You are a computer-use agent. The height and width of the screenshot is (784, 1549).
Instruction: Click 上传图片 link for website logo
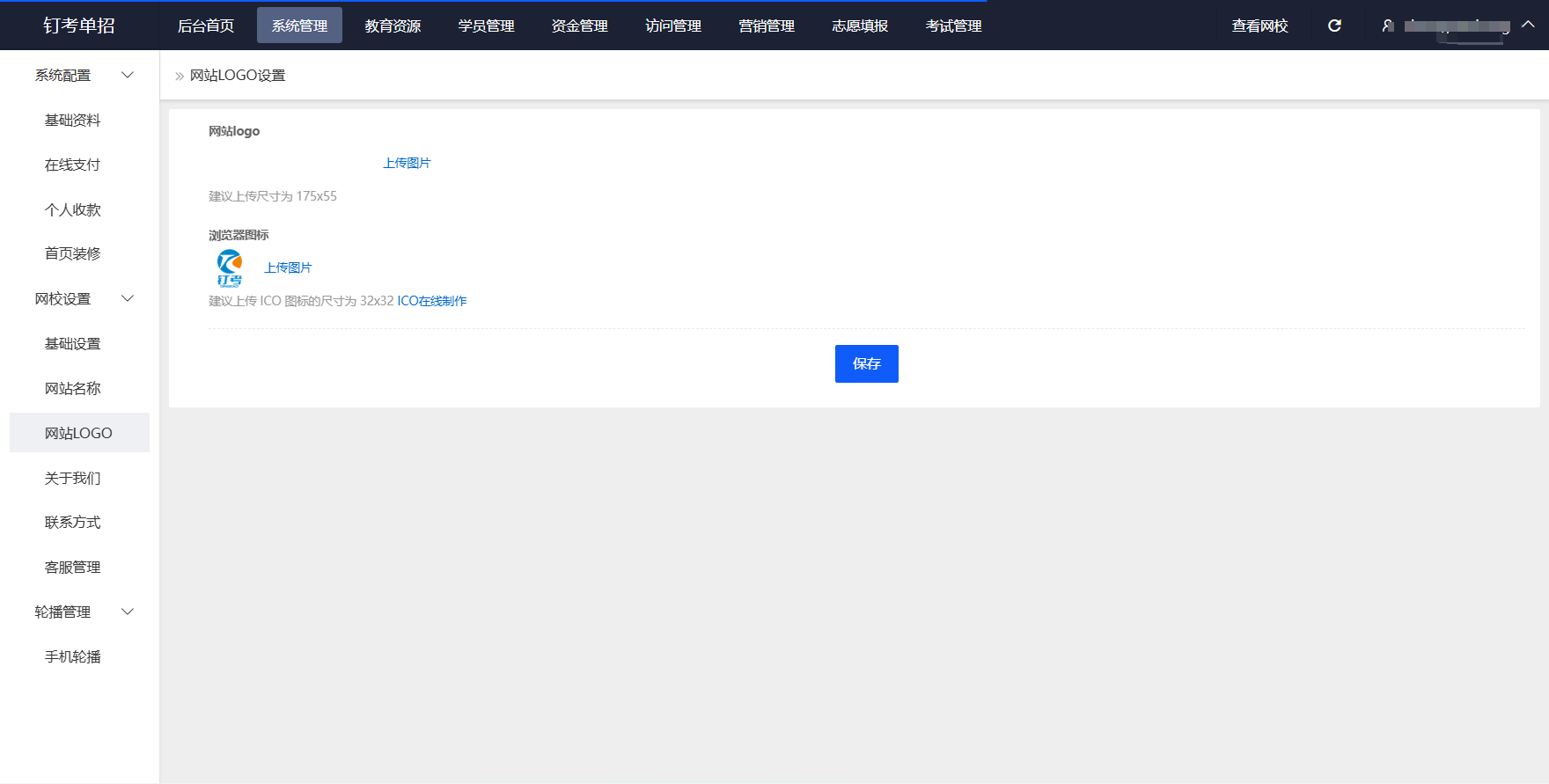pos(407,163)
